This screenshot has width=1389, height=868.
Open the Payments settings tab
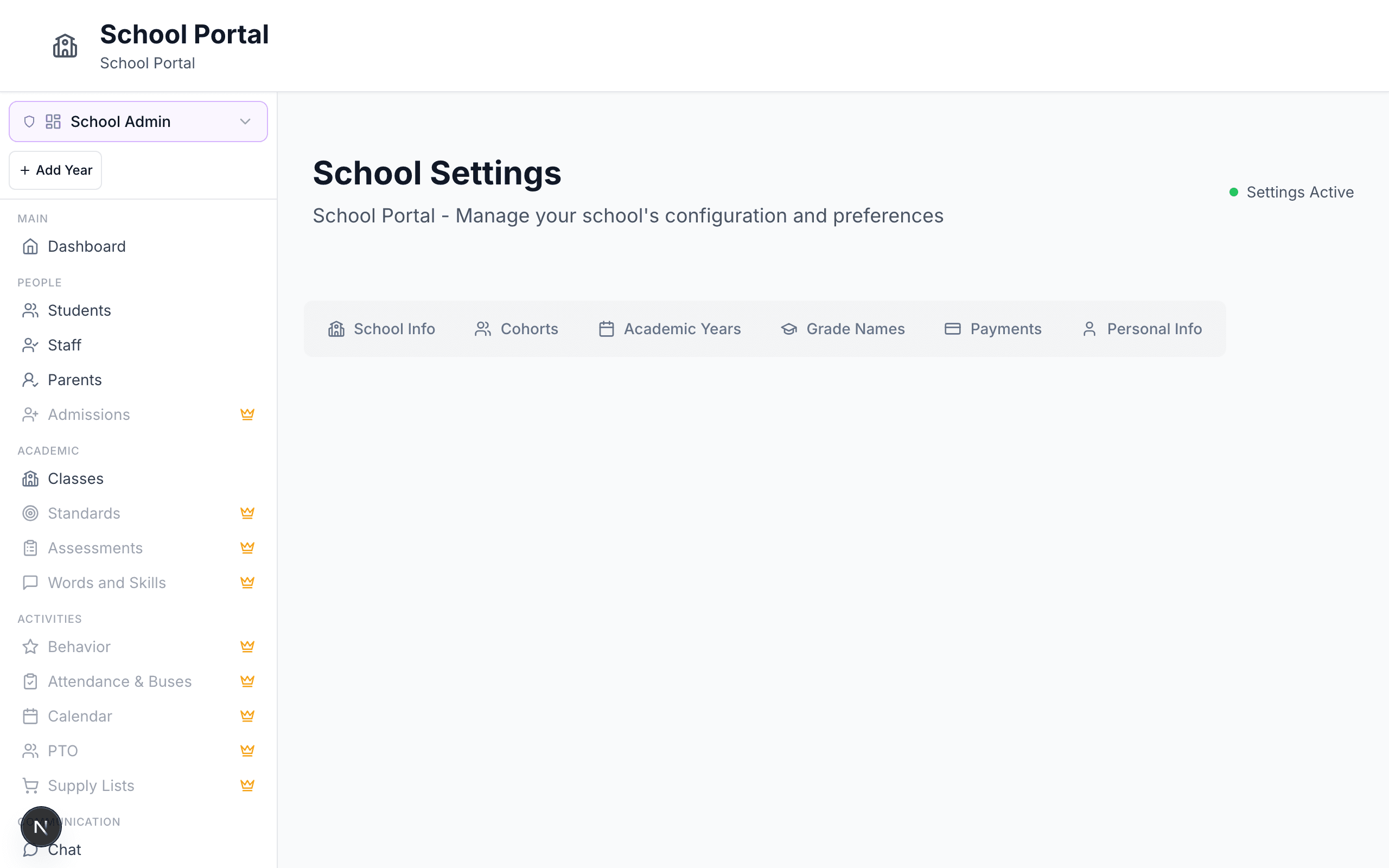[x=993, y=329]
